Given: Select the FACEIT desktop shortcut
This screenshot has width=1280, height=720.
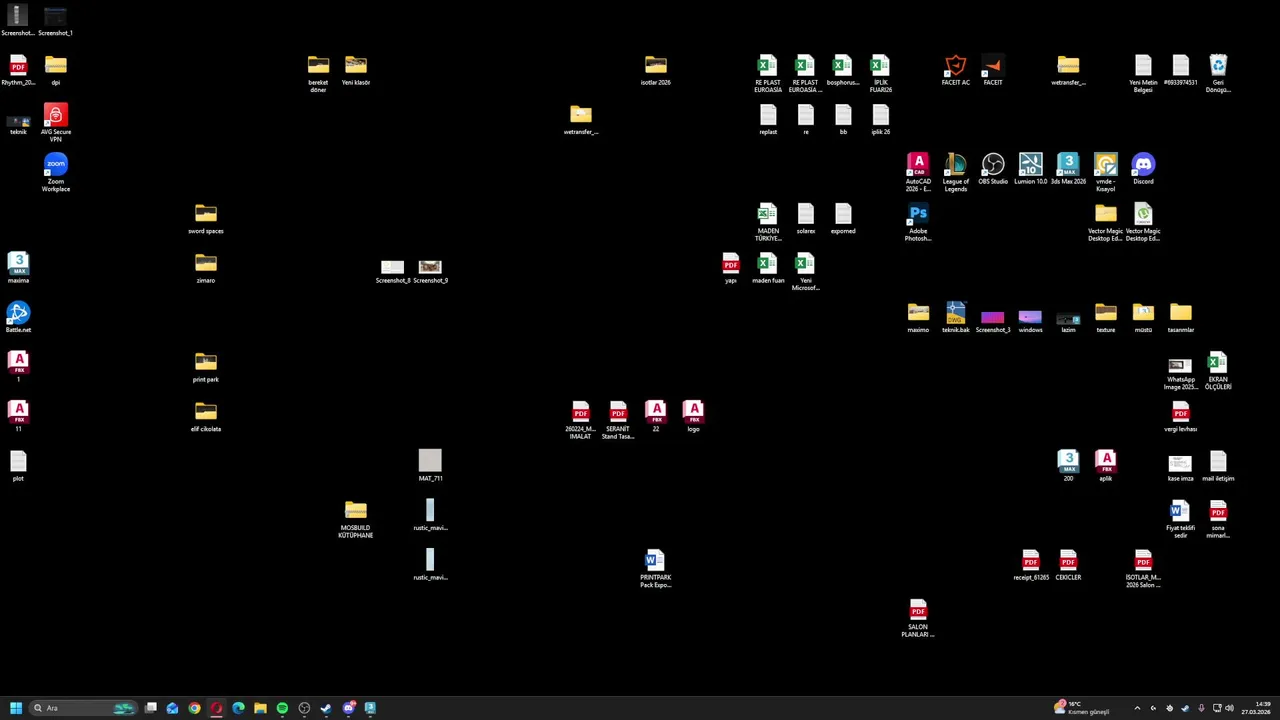Looking at the screenshot, I should pos(993,71).
